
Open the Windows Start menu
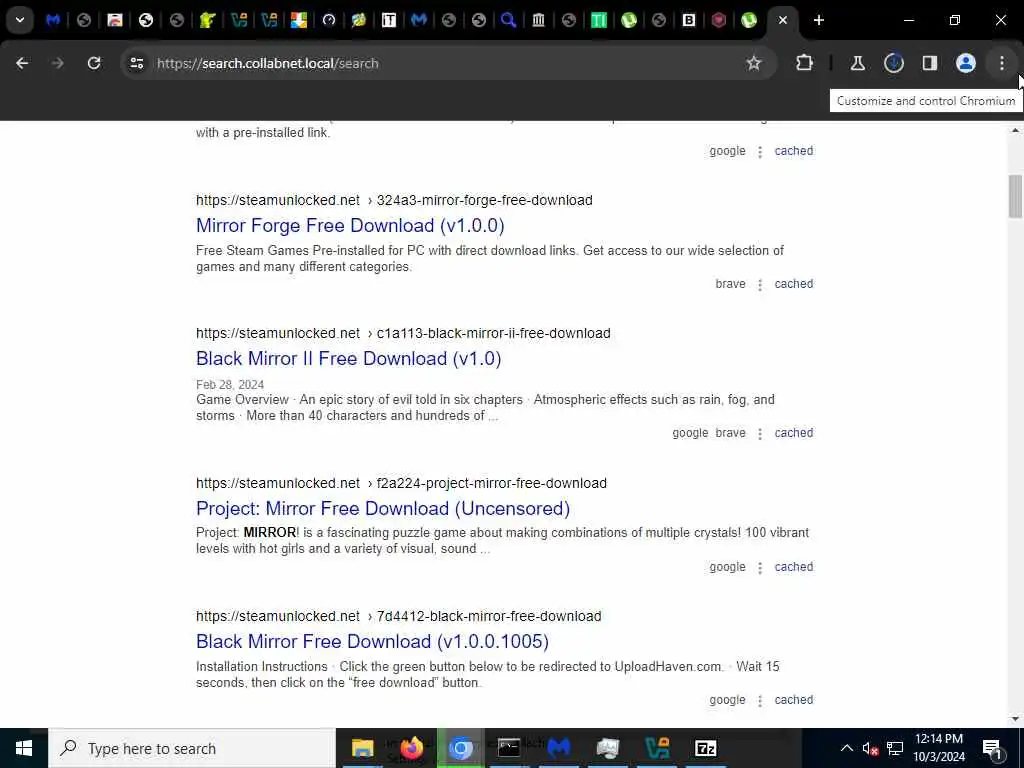point(24,748)
